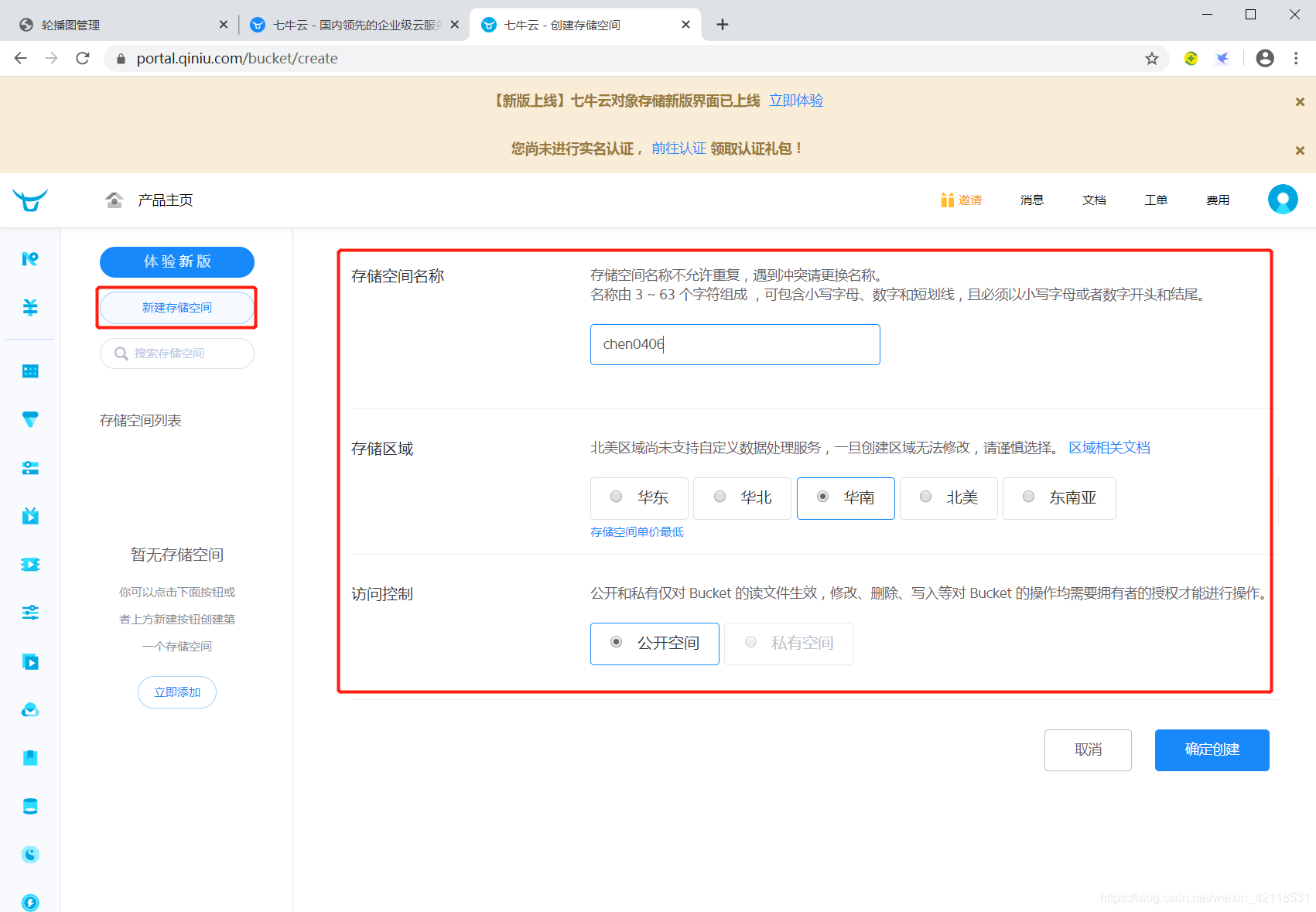Screen dimensions: 1316x912
Task: Select 华南 storage region
Action: click(x=846, y=498)
